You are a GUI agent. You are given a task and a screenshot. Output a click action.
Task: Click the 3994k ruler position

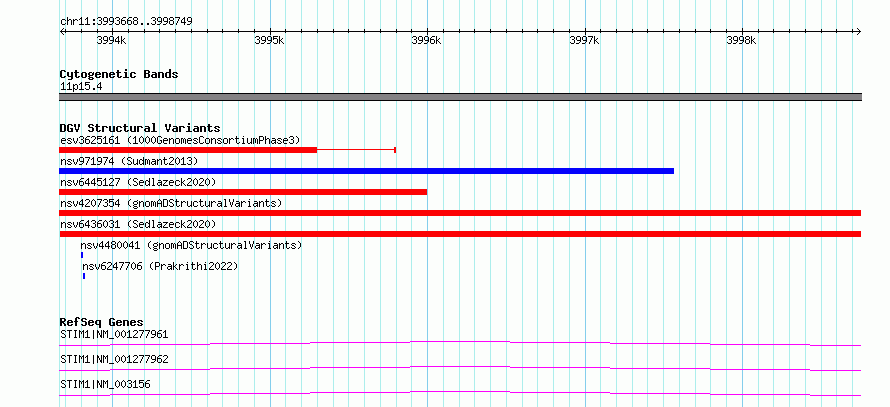tap(112, 40)
